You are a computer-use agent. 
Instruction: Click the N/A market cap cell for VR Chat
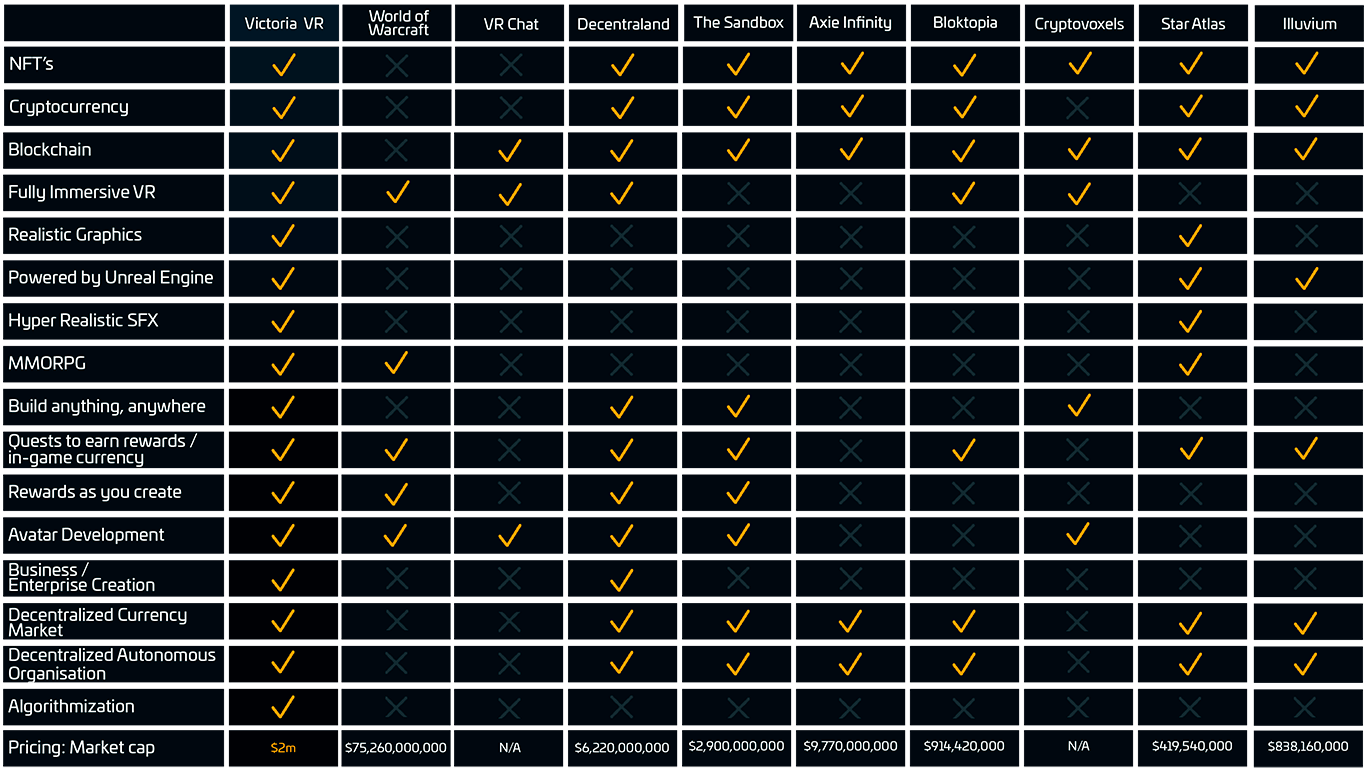click(x=511, y=746)
